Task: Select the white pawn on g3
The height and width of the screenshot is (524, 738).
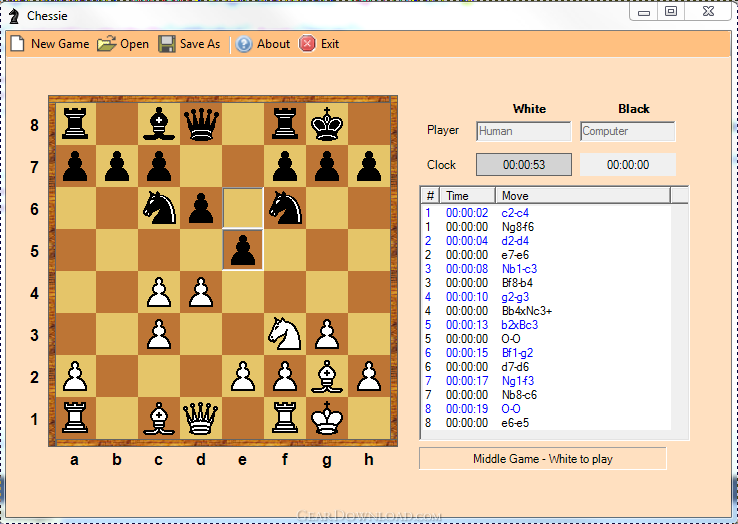Action: 327,334
